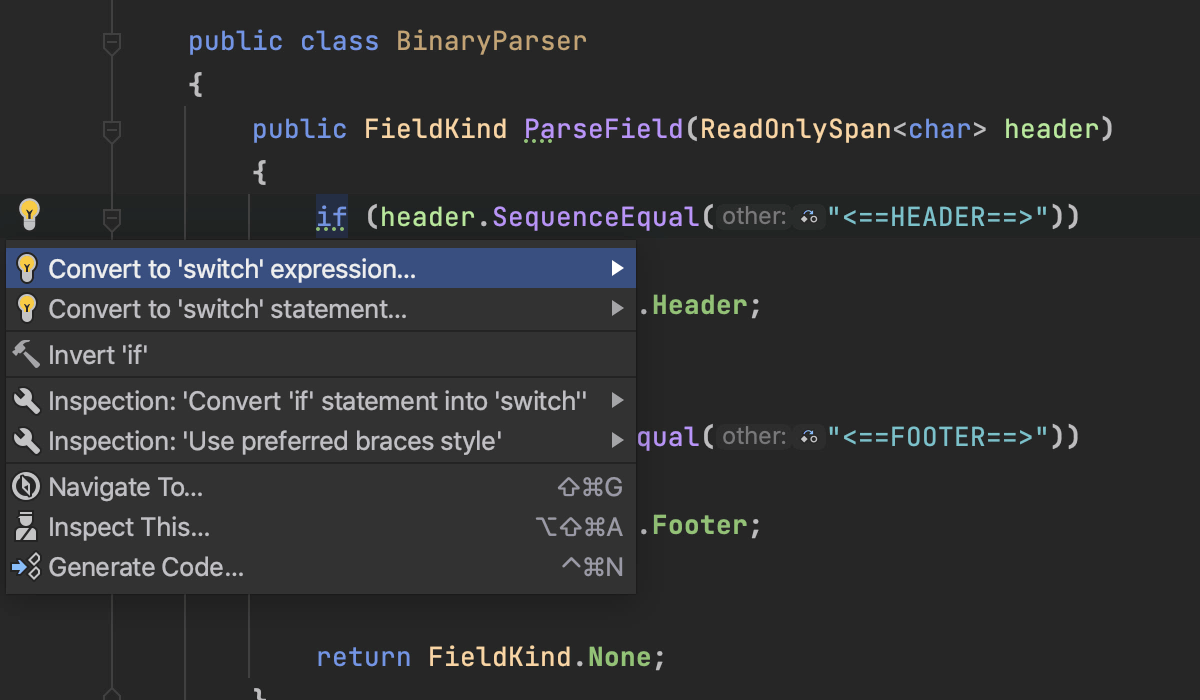Click the underlined 'if' keyword

tap(331, 217)
